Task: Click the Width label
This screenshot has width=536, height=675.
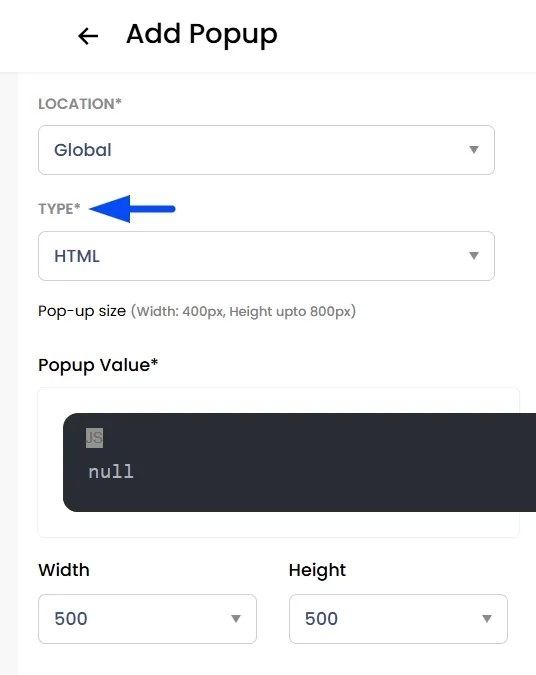Action: tap(64, 570)
